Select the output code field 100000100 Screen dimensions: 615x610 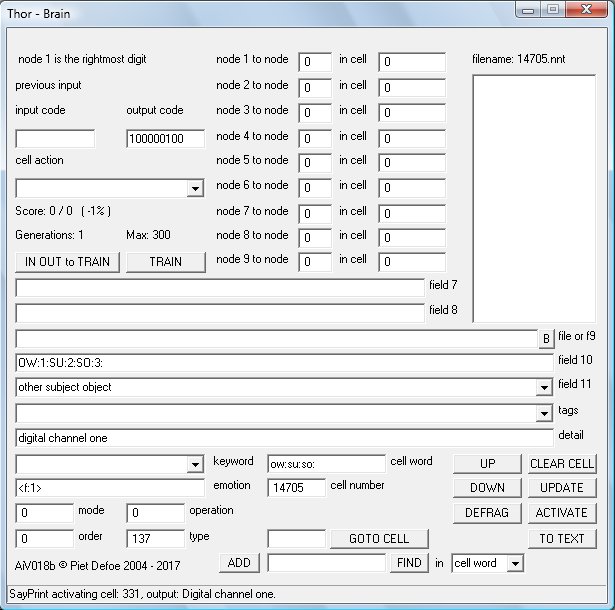(x=166, y=139)
